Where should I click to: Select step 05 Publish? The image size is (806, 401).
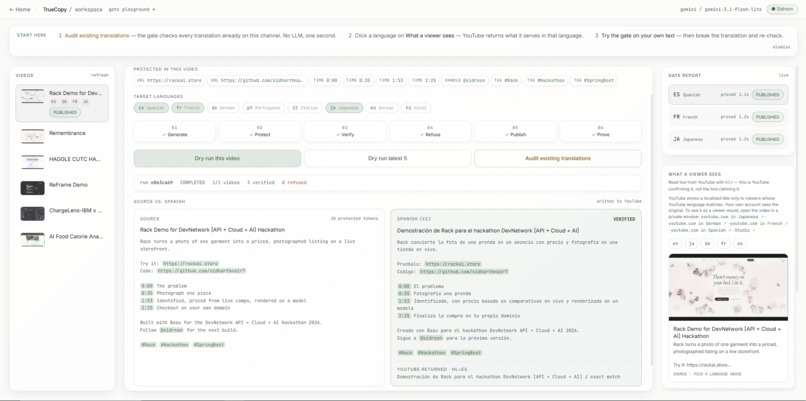[515, 131]
